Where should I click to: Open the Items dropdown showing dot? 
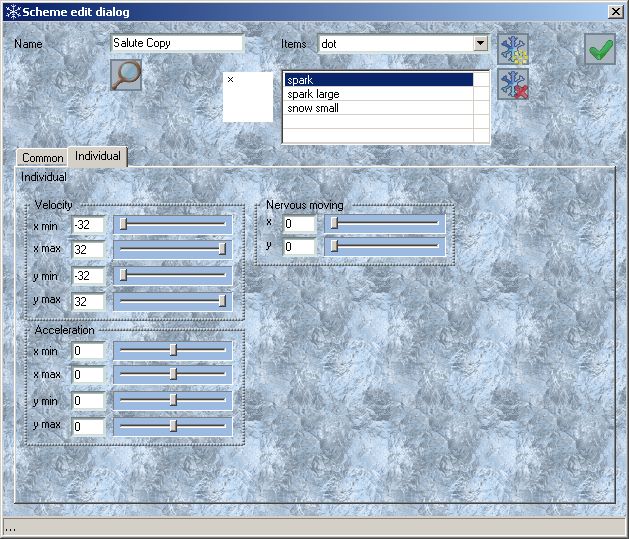tap(480, 44)
